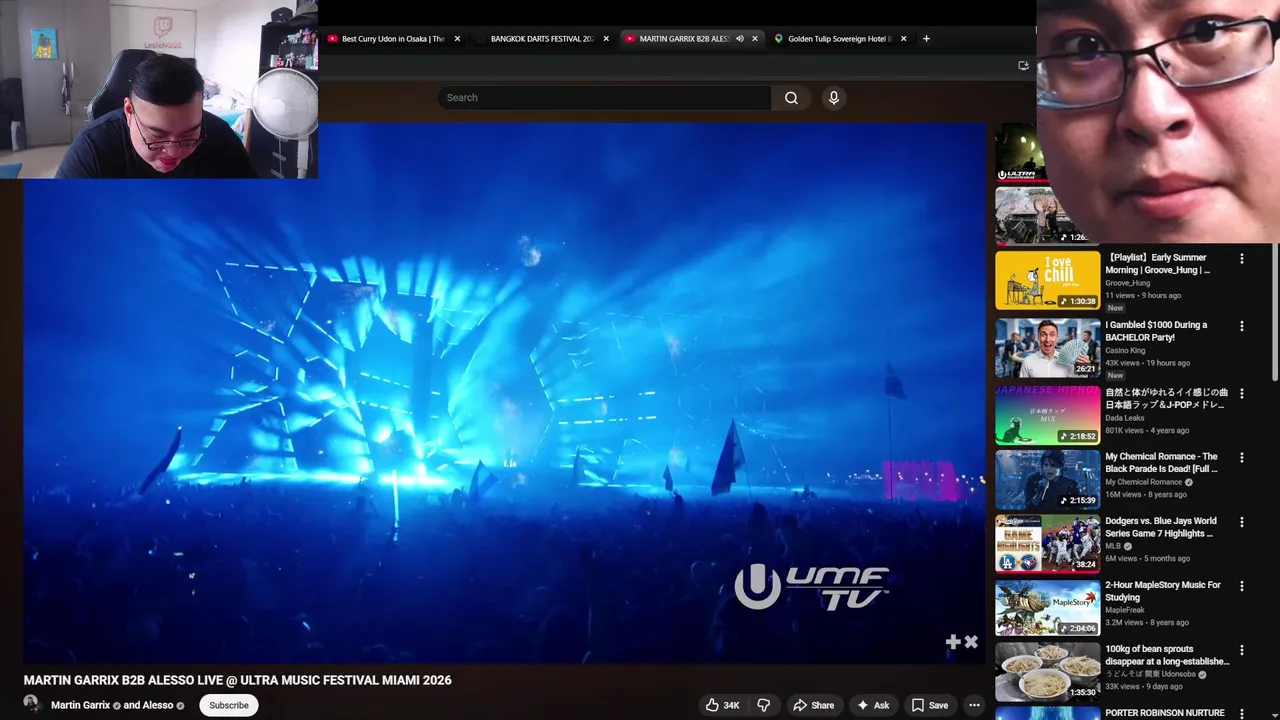This screenshot has width=1280, height=720.
Task: Click the search magnifier button
Action: pos(791,98)
